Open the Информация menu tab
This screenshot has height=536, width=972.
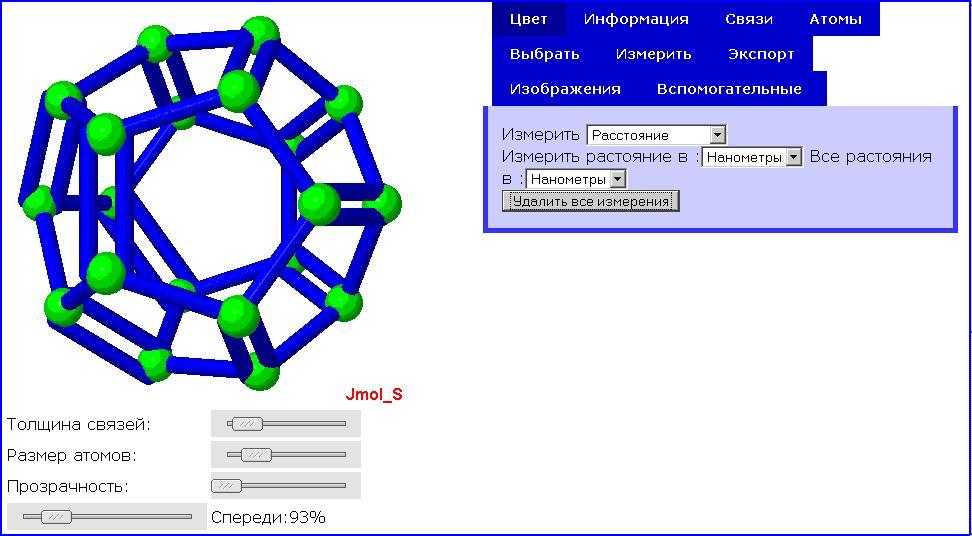(x=636, y=19)
